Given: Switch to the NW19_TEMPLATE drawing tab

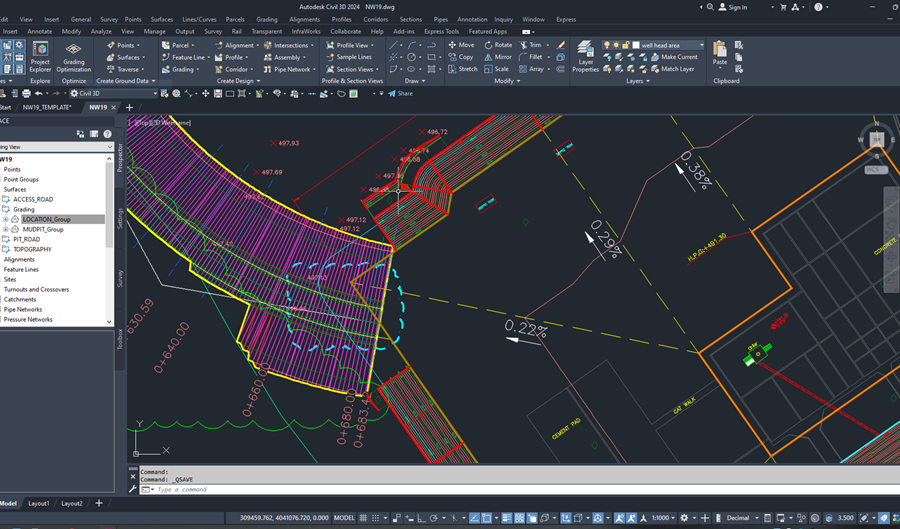Looking at the screenshot, I should pos(47,107).
